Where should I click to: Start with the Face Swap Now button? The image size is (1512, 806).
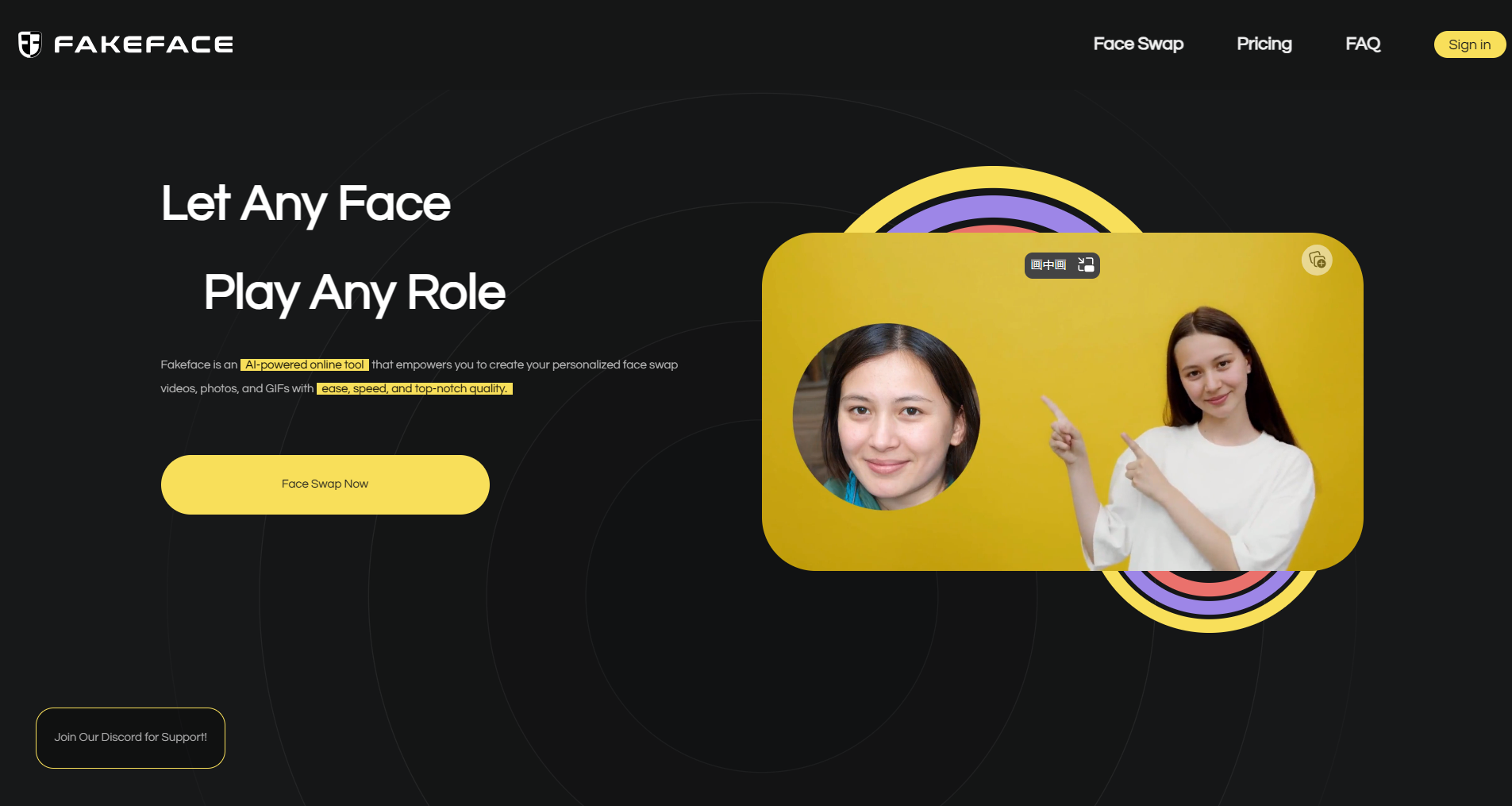click(325, 484)
